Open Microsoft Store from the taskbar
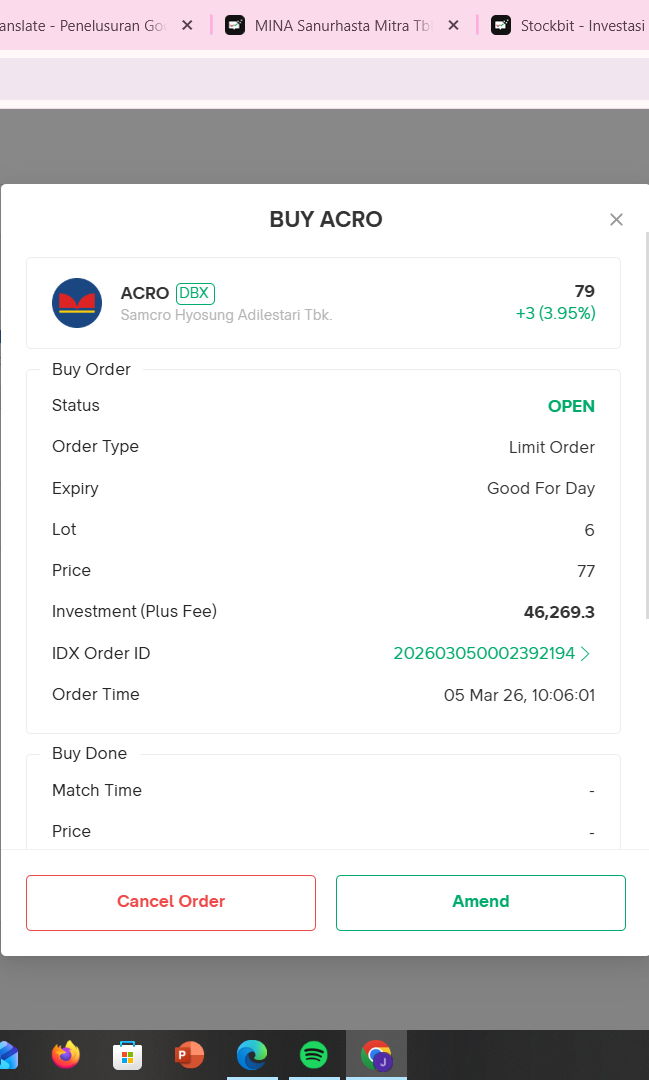This screenshot has width=649, height=1080. (x=127, y=1055)
